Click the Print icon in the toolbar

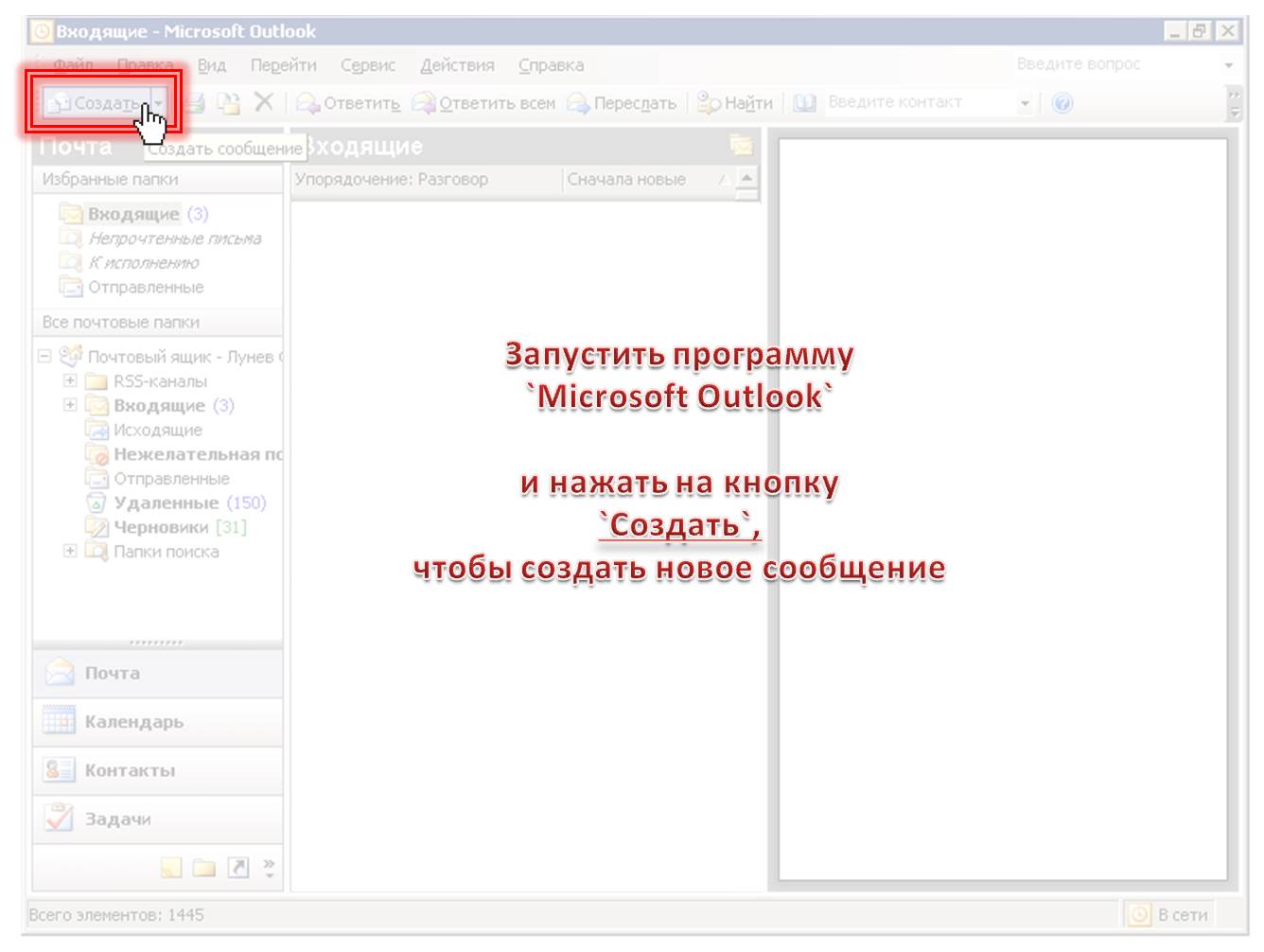click(193, 102)
